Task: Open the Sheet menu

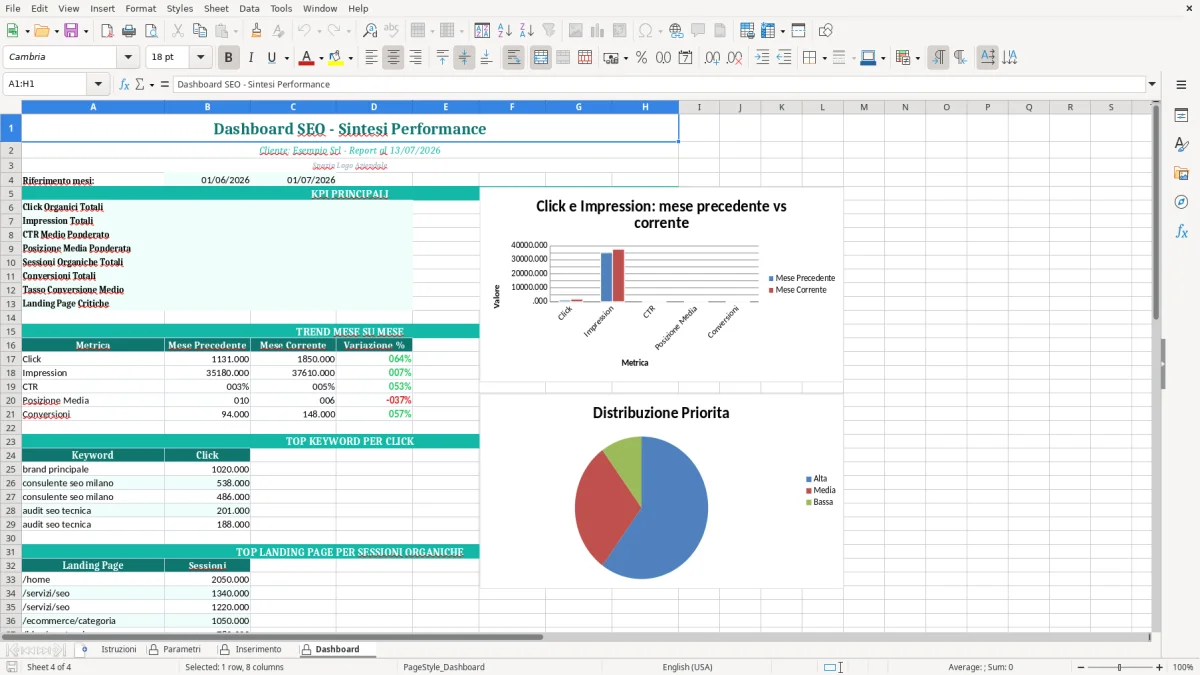Action: tap(216, 8)
